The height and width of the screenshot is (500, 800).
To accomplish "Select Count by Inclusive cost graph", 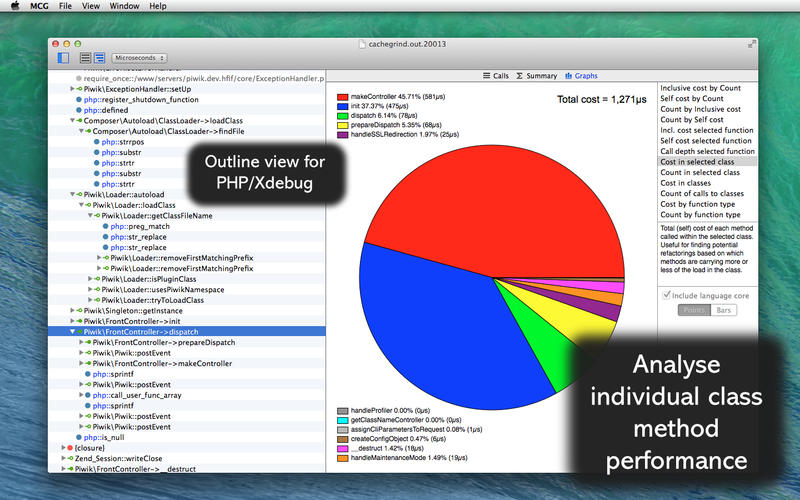I will point(707,109).
